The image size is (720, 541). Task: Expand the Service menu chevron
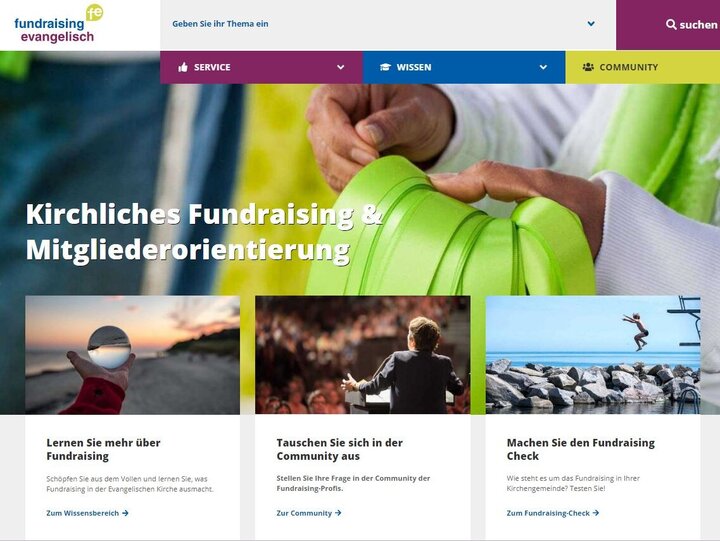[340, 68]
